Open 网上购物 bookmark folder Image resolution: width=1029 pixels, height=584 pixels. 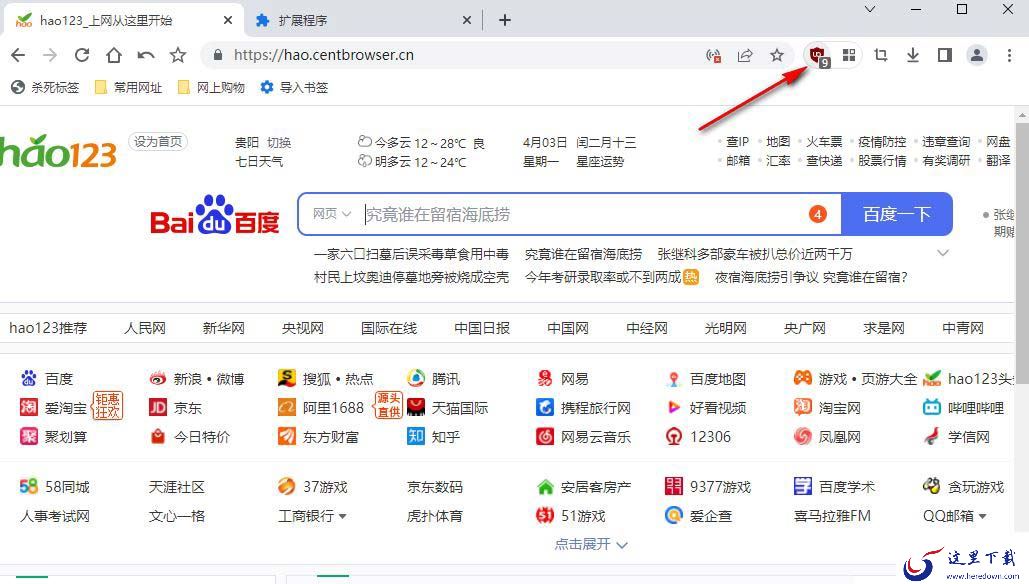tap(211, 87)
